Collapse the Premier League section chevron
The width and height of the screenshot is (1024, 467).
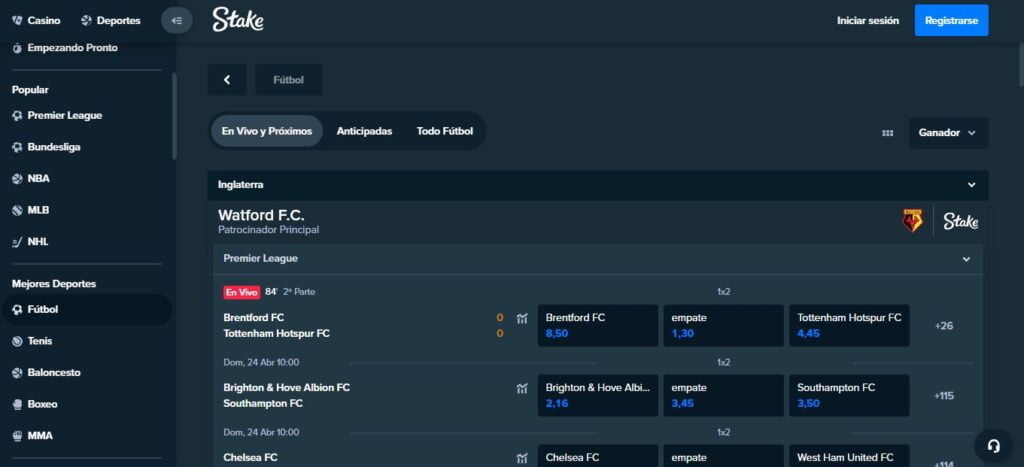pos(966,259)
